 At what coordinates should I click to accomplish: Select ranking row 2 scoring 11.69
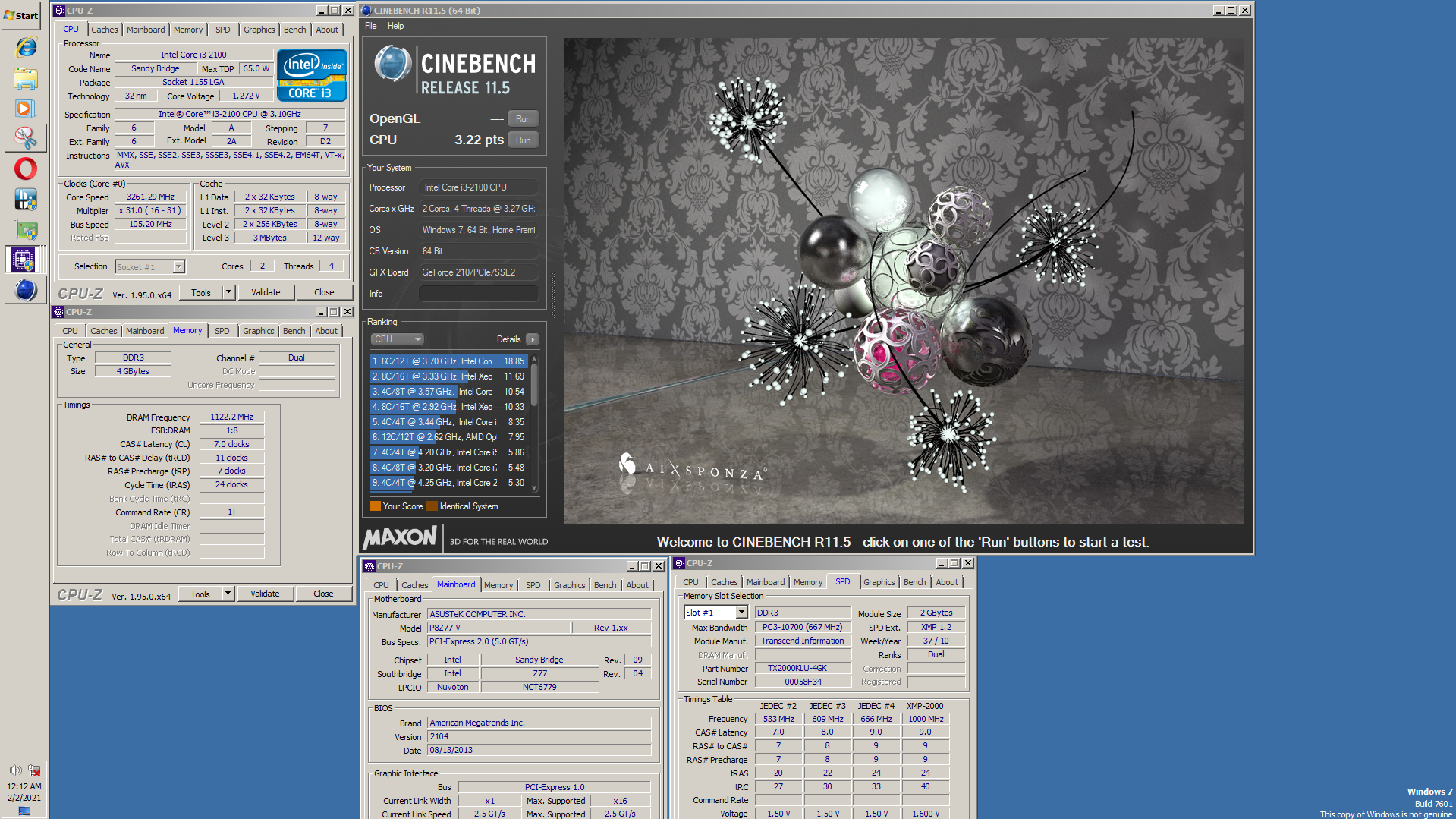pyautogui.click(x=448, y=376)
